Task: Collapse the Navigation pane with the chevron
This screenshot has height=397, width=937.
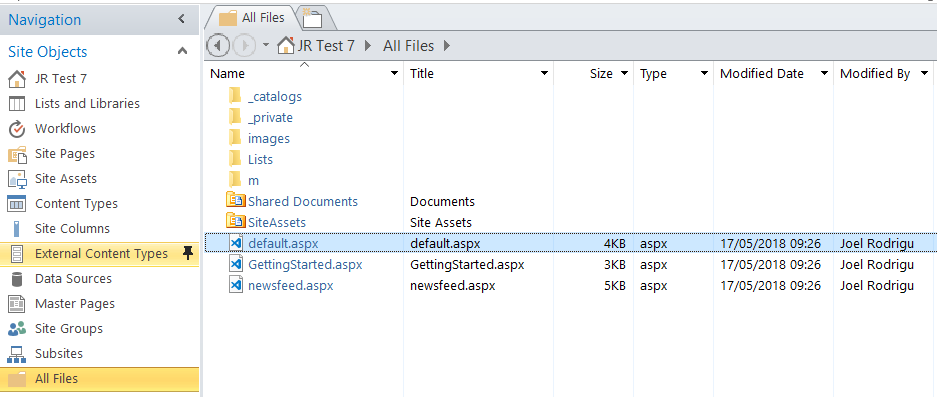Action: pos(182,20)
